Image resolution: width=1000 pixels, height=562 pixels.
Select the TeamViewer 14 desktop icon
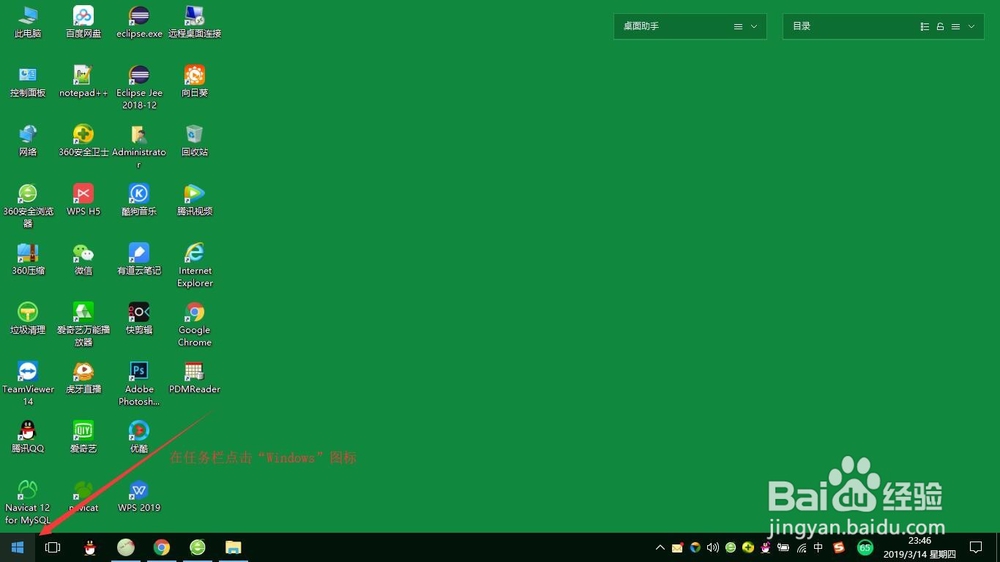[27, 384]
